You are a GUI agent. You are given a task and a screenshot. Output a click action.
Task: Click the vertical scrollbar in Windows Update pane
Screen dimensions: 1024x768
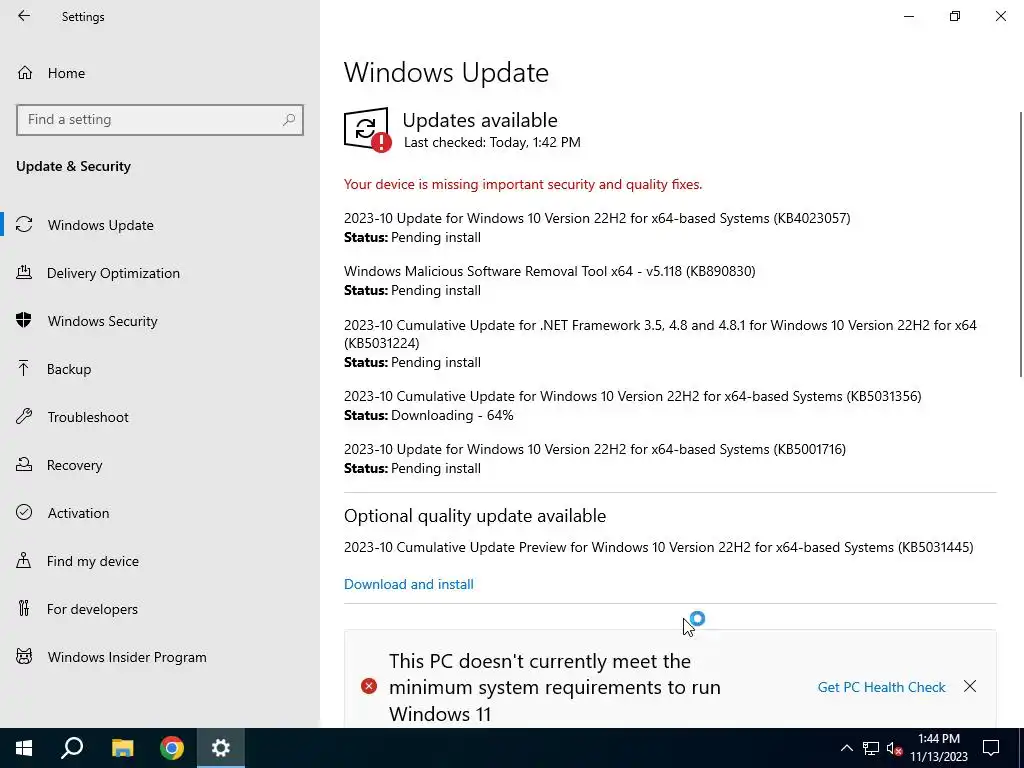(1021, 244)
